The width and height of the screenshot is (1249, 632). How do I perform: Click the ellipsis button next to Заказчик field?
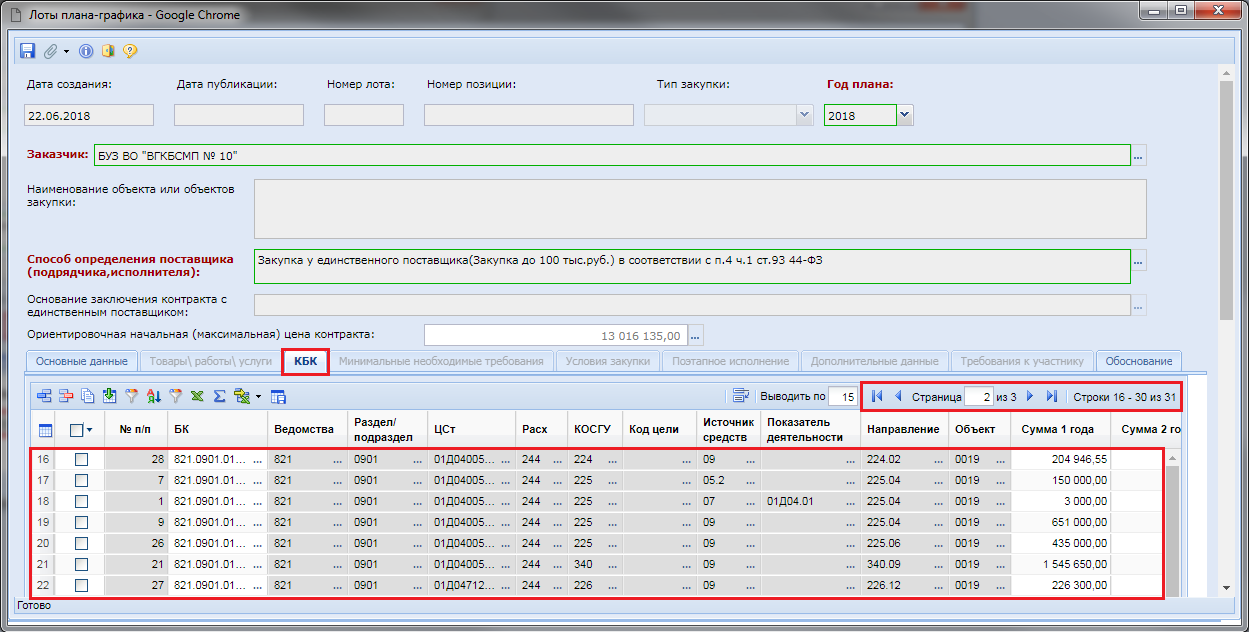point(1139,156)
